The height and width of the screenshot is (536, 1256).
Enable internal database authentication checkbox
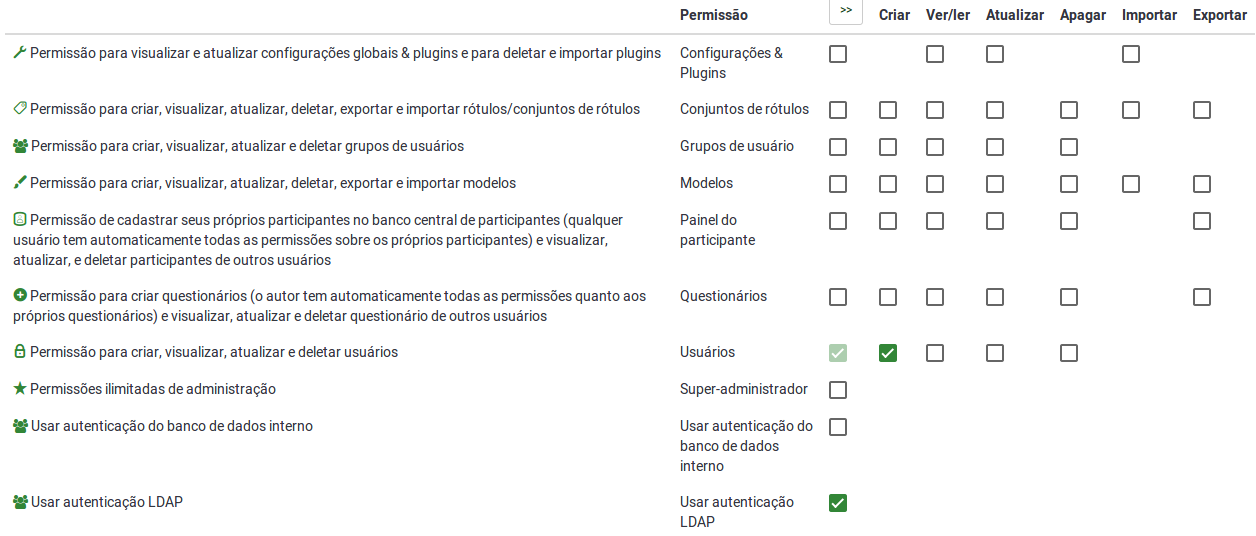(838, 427)
